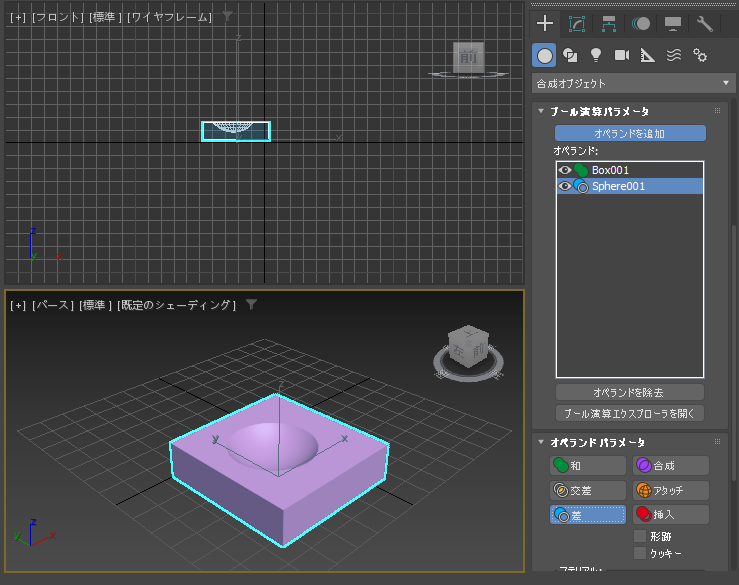
Task: Select the Systems gears icon
Action: [700, 56]
